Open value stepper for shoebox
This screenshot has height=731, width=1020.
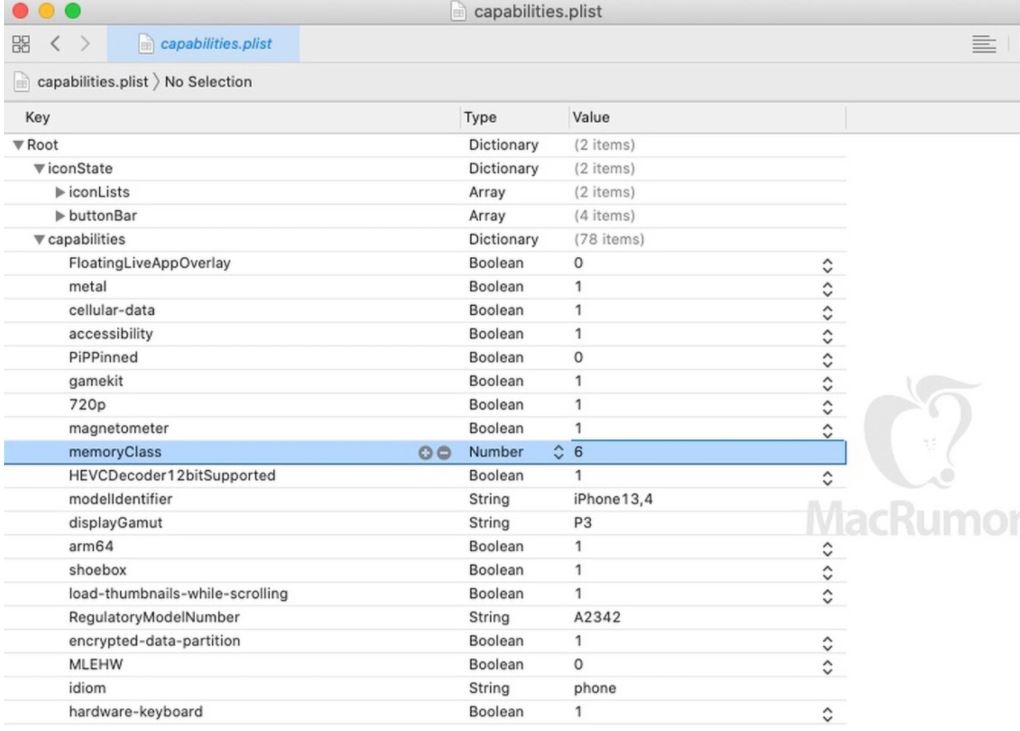tap(827, 572)
